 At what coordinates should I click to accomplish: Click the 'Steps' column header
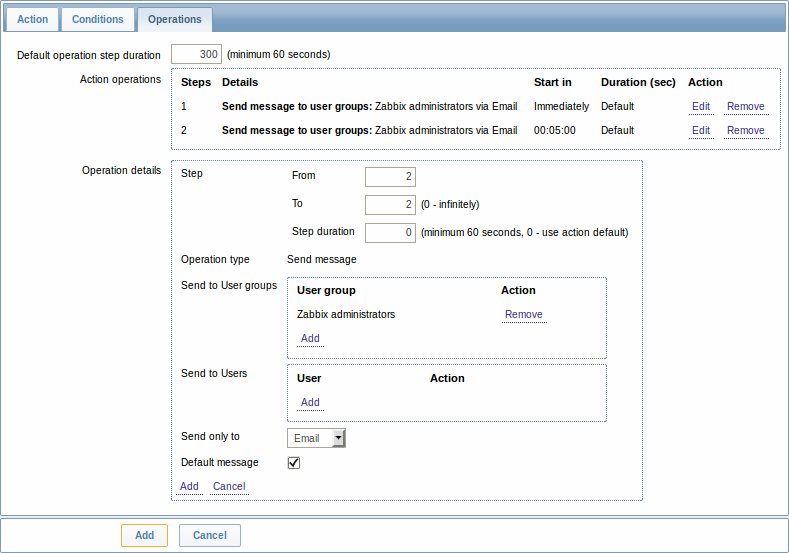click(x=196, y=83)
